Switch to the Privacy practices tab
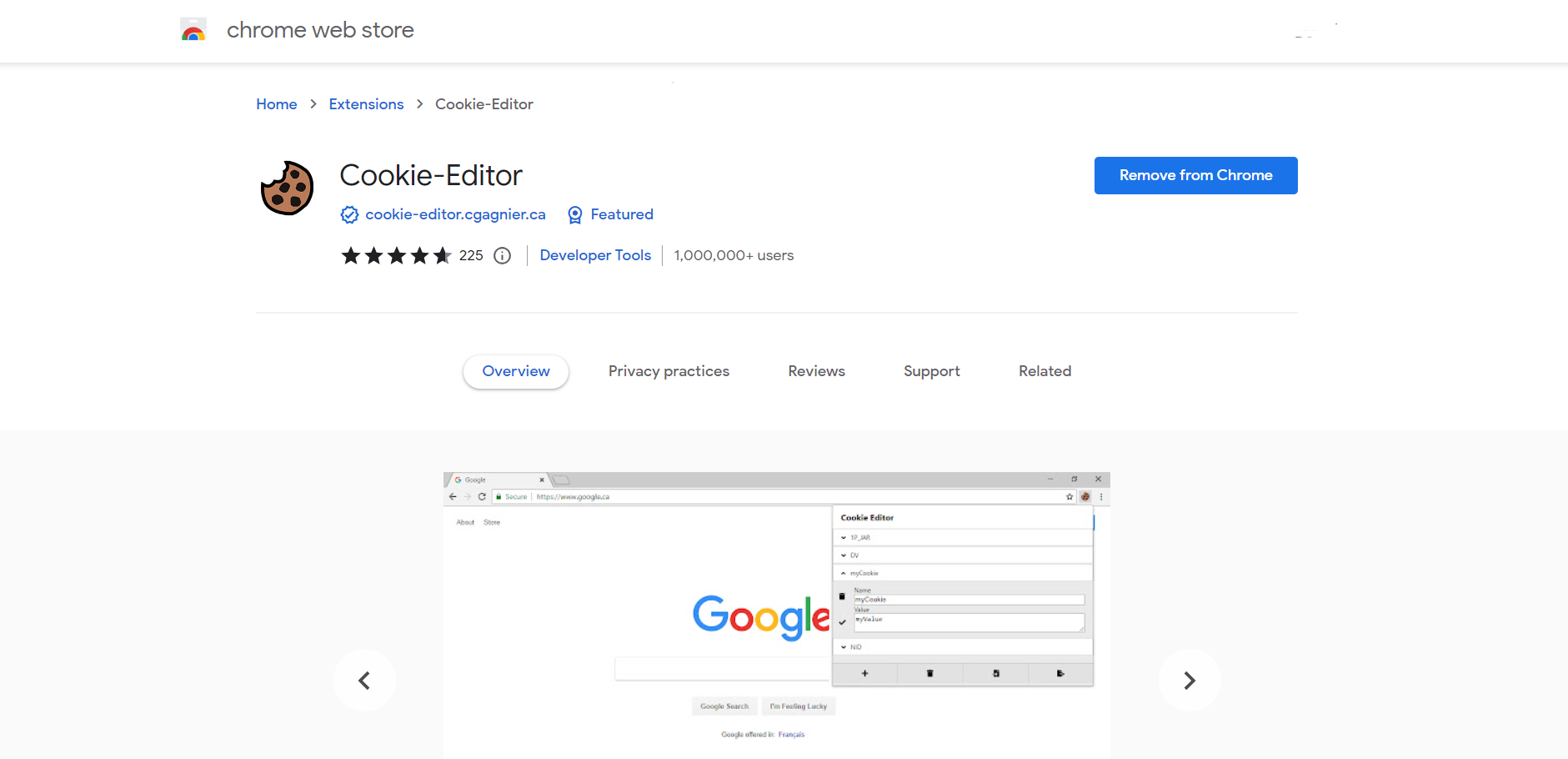Viewport: 1568px width, 759px height. (669, 371)
